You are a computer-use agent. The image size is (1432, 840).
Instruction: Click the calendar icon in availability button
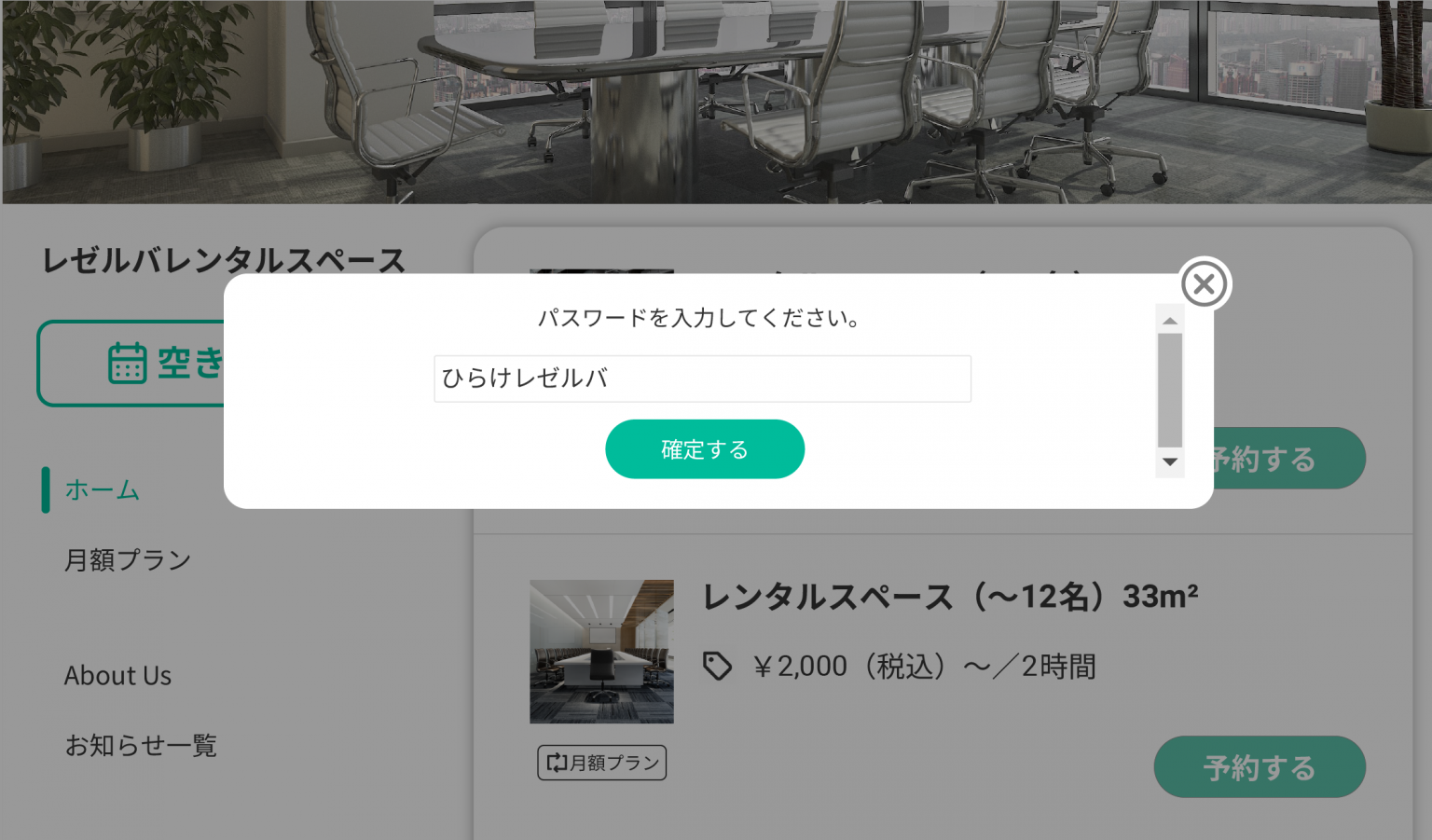[x=128, y=363]
